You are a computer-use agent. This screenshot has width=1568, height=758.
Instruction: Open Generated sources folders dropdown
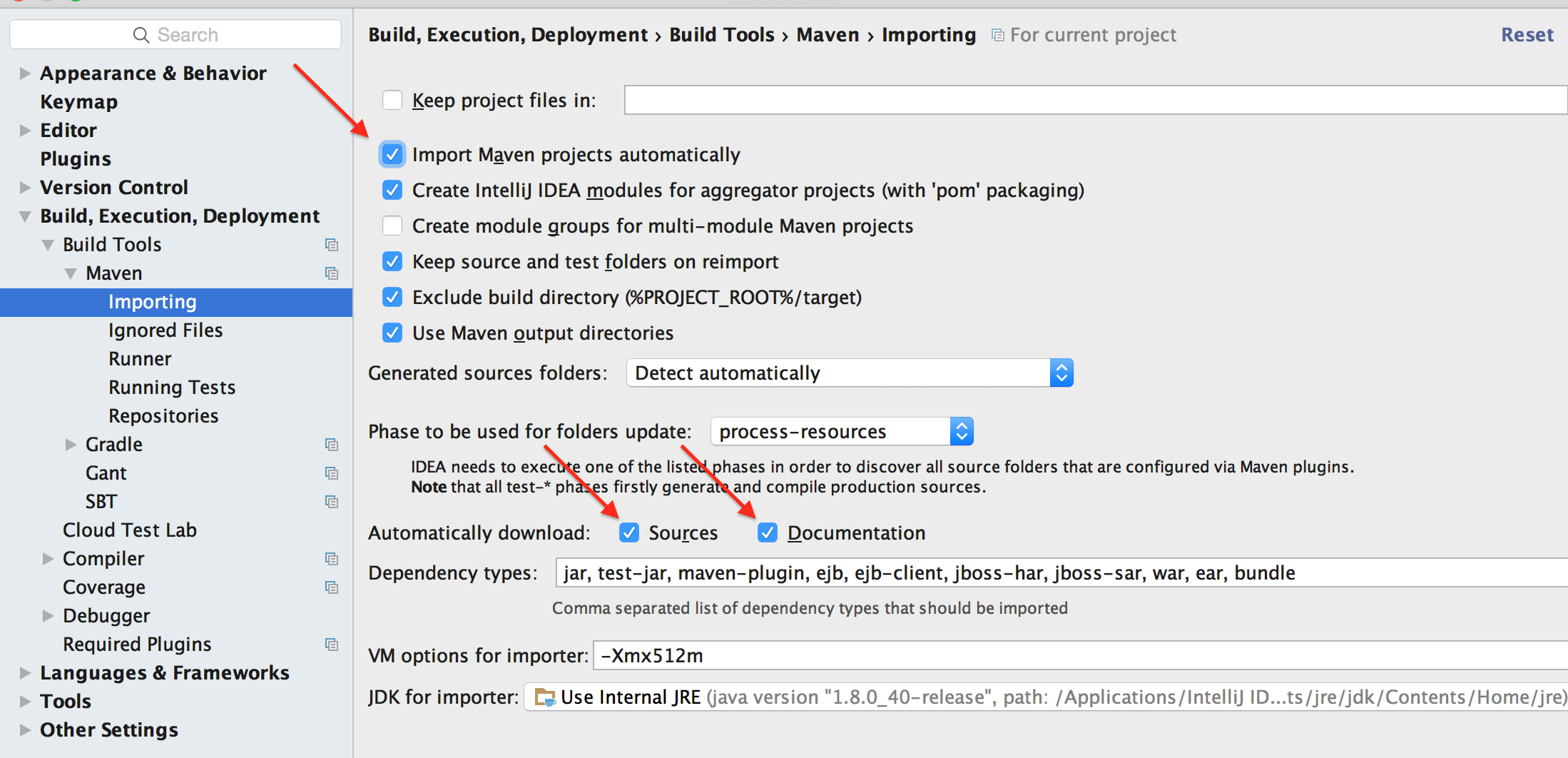point(850,373)
